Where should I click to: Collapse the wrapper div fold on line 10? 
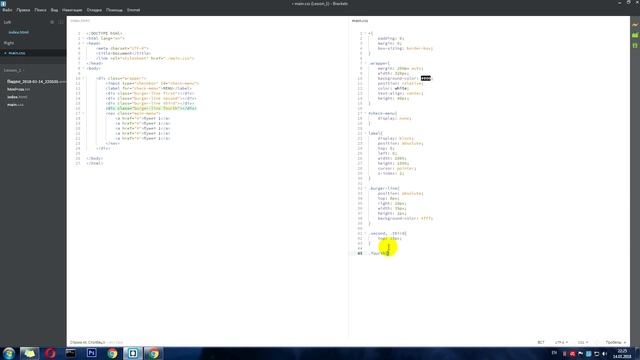(83, 78)
